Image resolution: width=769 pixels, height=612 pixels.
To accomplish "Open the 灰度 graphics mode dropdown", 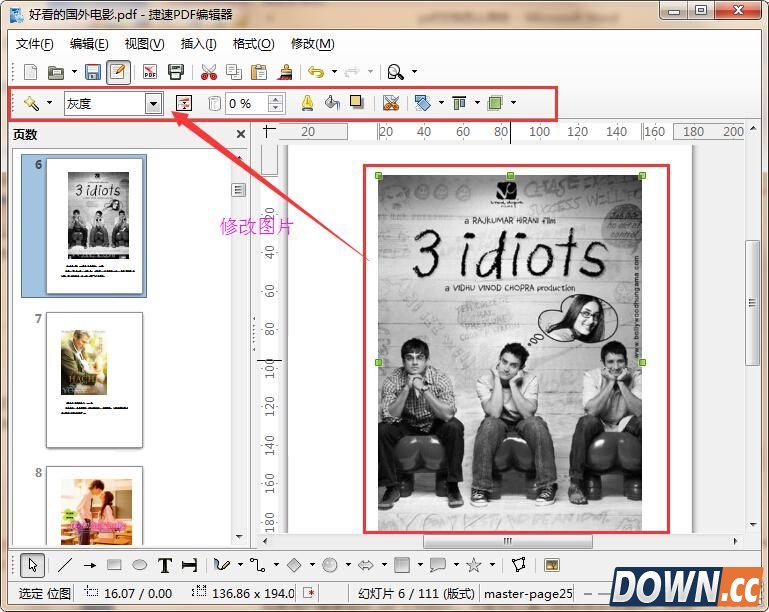I will tap(153, 103).
